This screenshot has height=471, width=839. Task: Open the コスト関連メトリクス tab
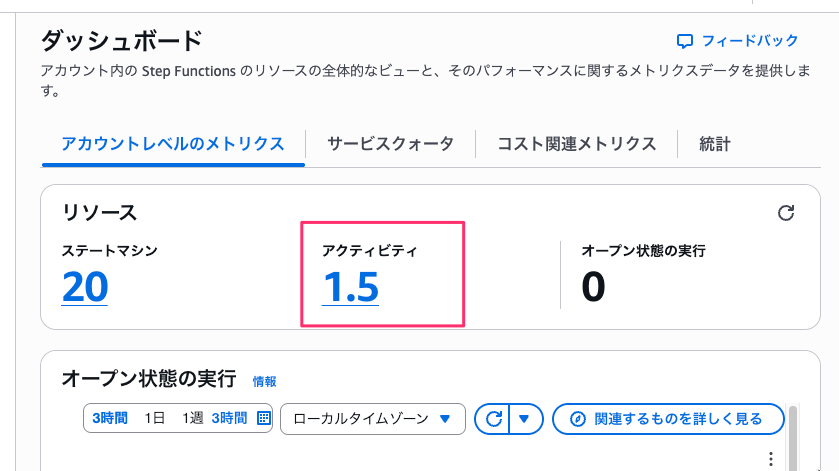(x=577, y=144)
